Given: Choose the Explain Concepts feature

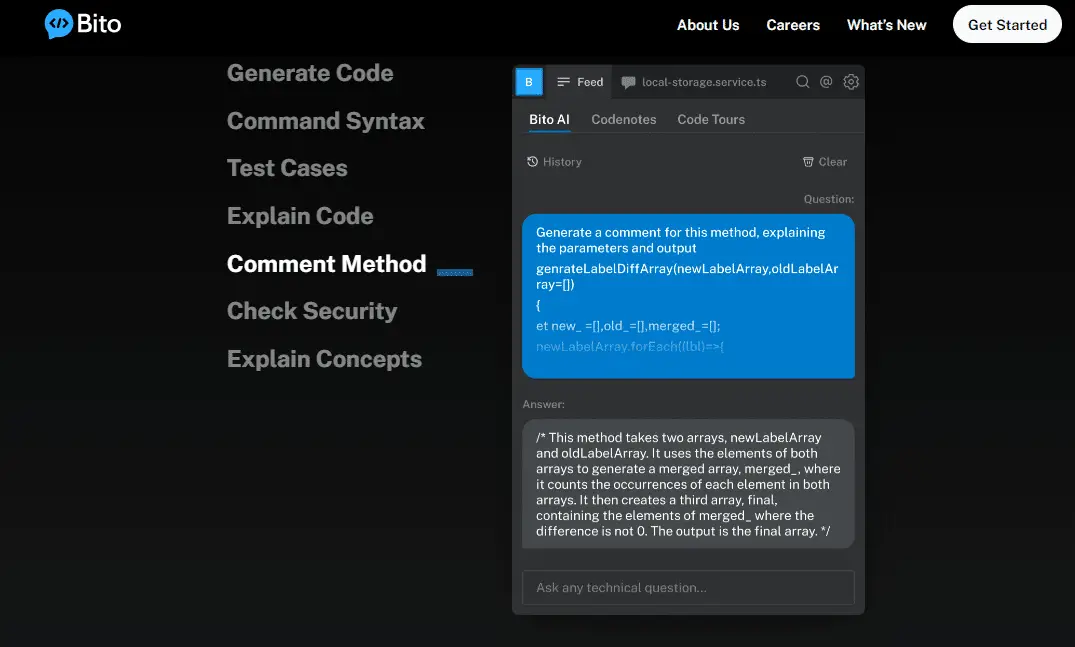Looking at the screenshot, I should tap(324, 359).
